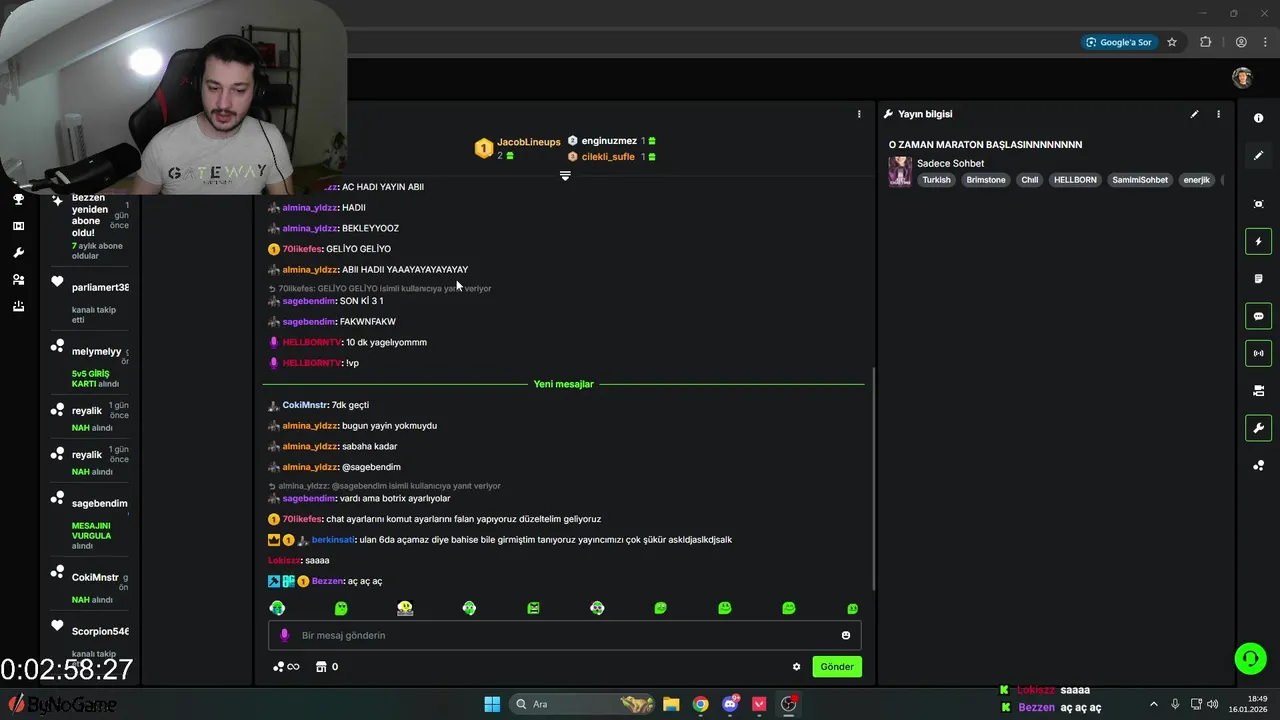1280x720 pixels.
Task: Select the SamimiSohbet tag
Action: 1140,180
